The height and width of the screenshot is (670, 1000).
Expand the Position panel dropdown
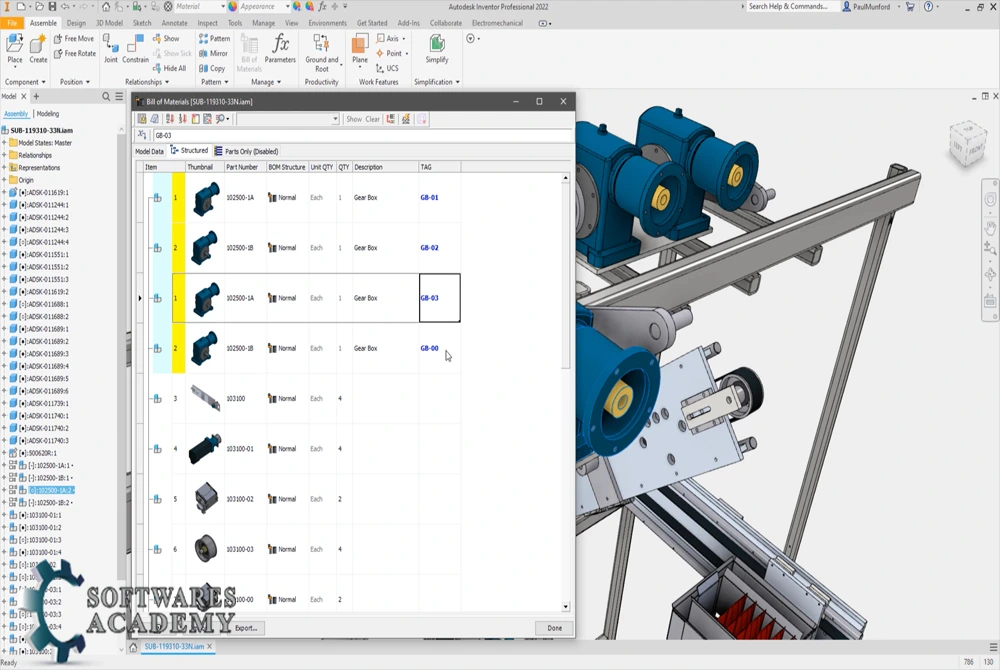(x=75, y=82)
